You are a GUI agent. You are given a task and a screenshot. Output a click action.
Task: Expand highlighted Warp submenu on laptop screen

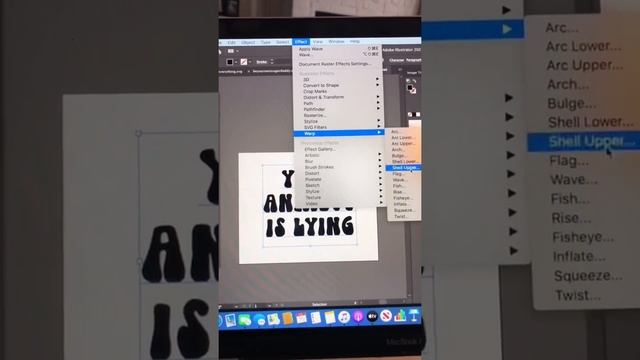[379, 133]
